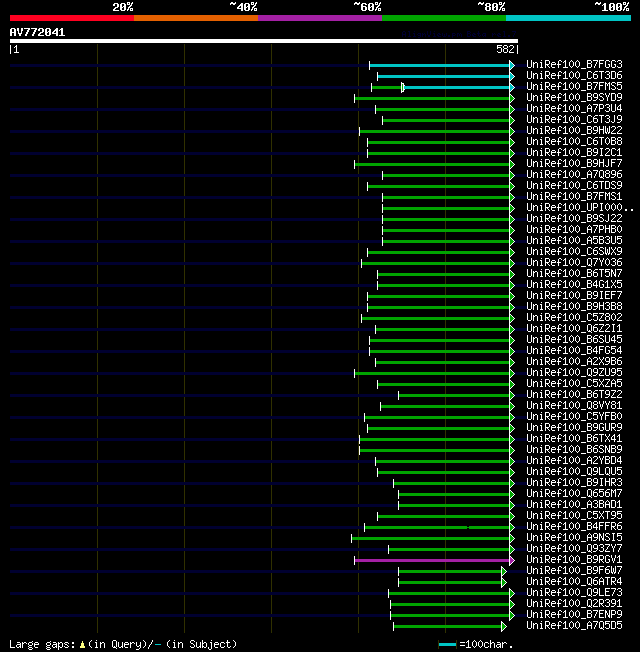Click the arrowhead ending the UniRef100_Q6ATR4 alignment
640x652 pixels.
tap(504, 583)
